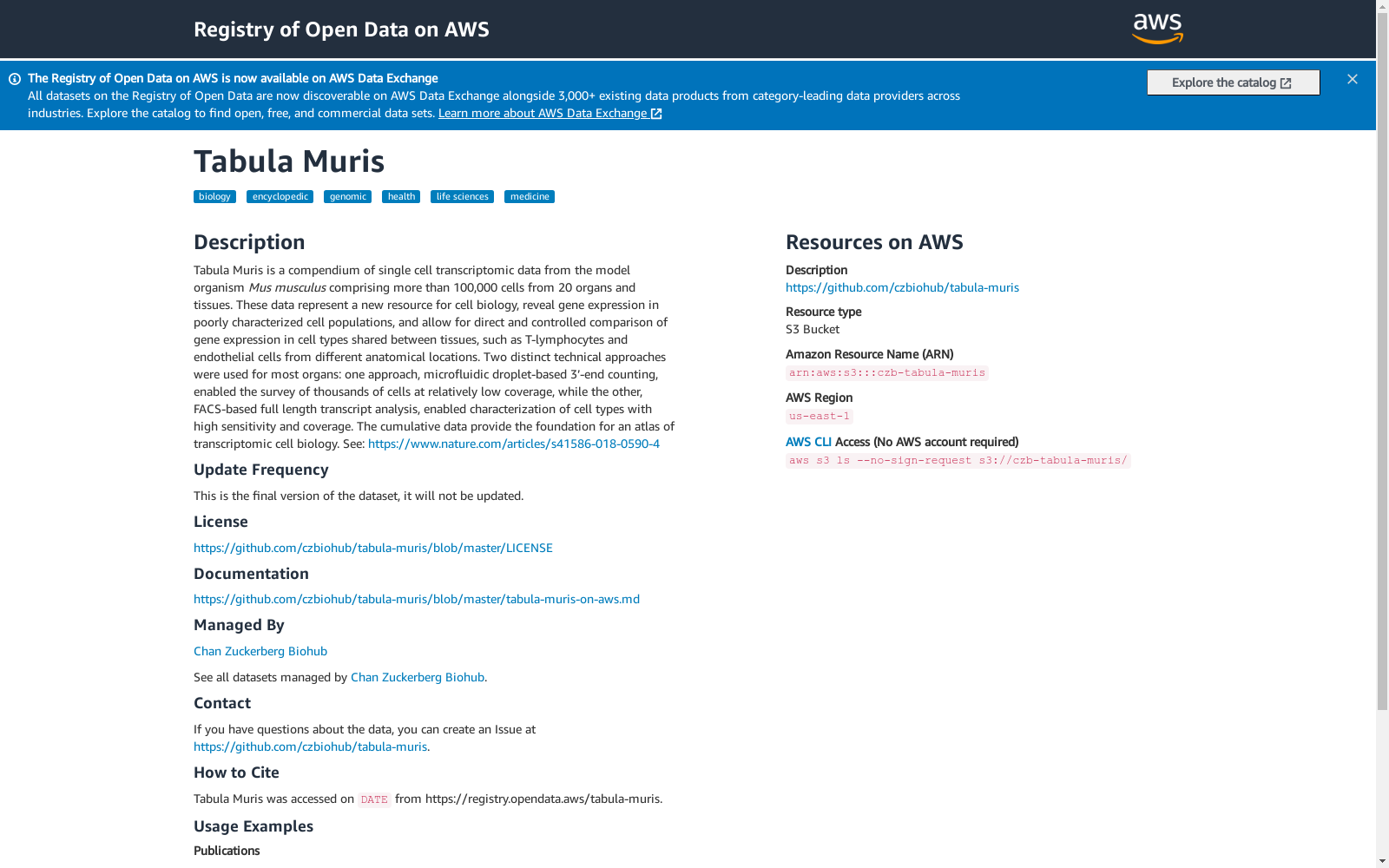Open Learn more about AWS Data Exchange
Screen dimensions: 1389x868
[x=550, y=114]
